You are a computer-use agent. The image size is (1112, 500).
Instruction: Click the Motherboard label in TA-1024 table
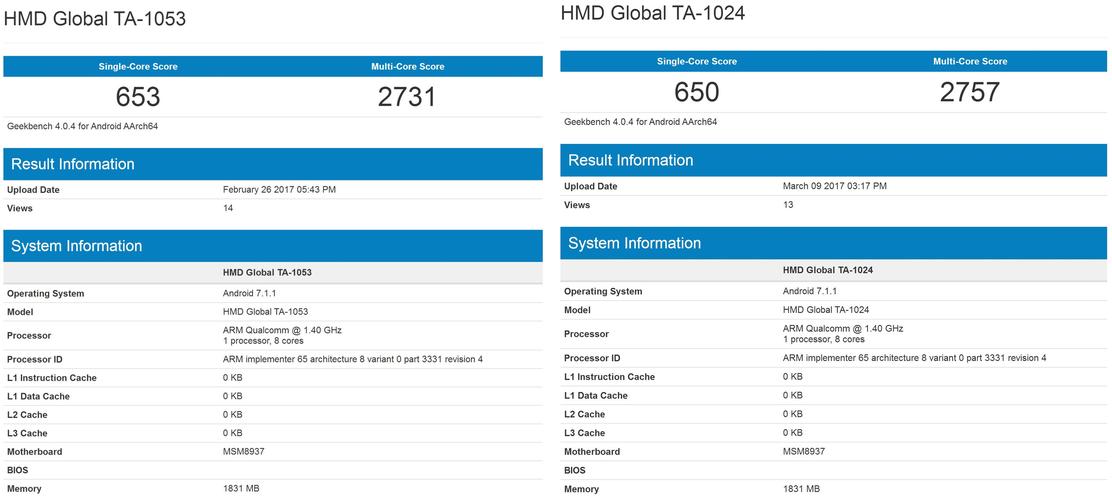pyautogui.click(x=592, y=452)
